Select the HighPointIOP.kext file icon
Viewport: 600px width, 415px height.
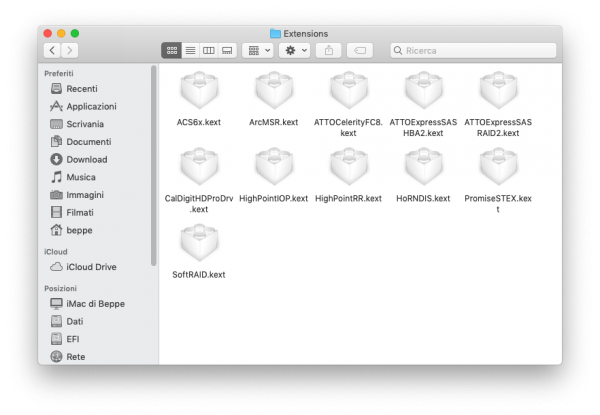click(x=274, y=167)
